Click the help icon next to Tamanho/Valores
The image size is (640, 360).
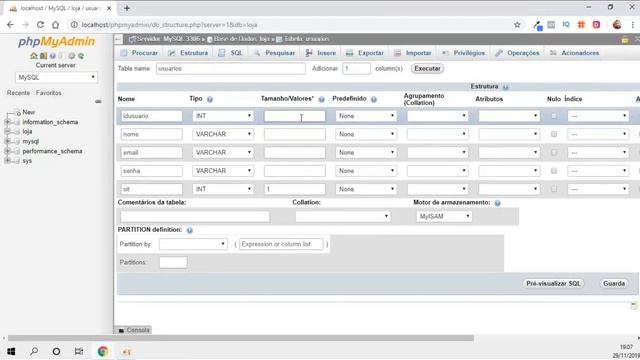coord(322,99)
